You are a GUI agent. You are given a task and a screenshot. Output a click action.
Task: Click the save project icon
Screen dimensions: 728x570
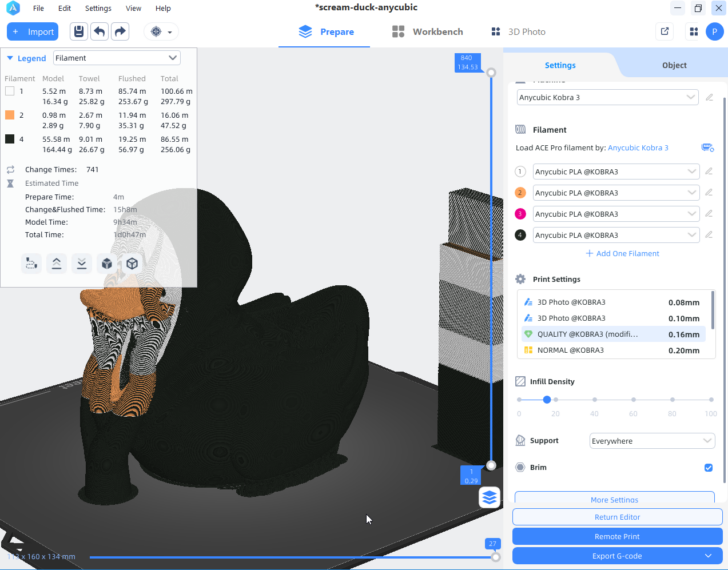(x=79, y=32)
